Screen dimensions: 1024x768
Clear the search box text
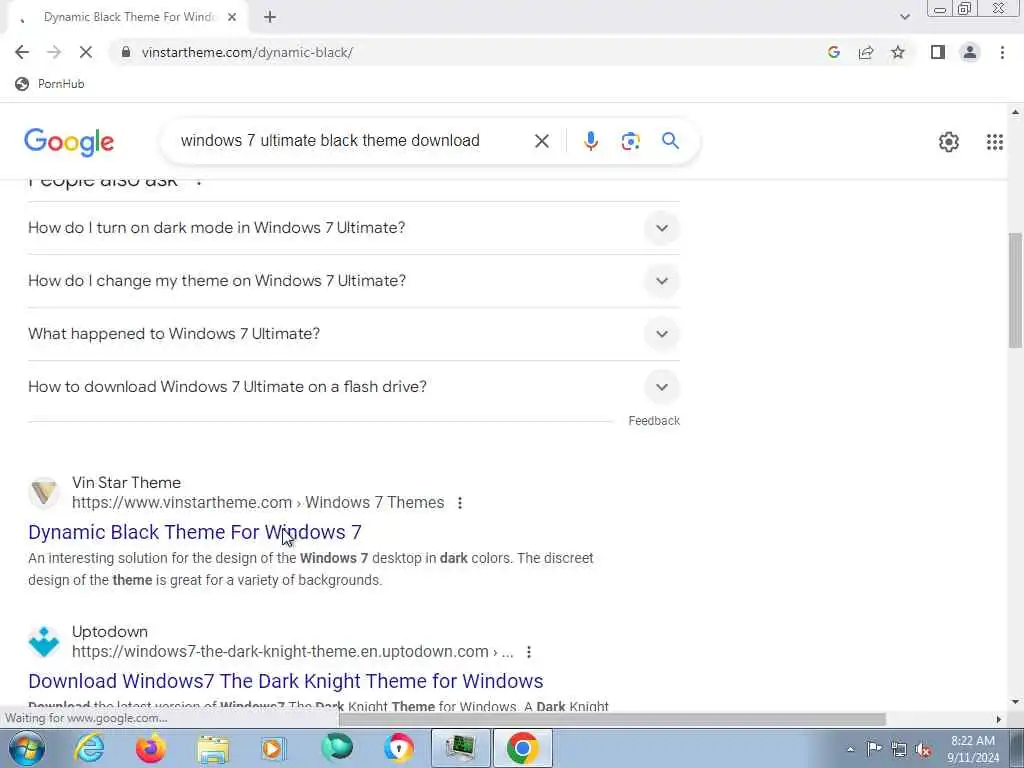pyautogui.click(x=541, y=141)
